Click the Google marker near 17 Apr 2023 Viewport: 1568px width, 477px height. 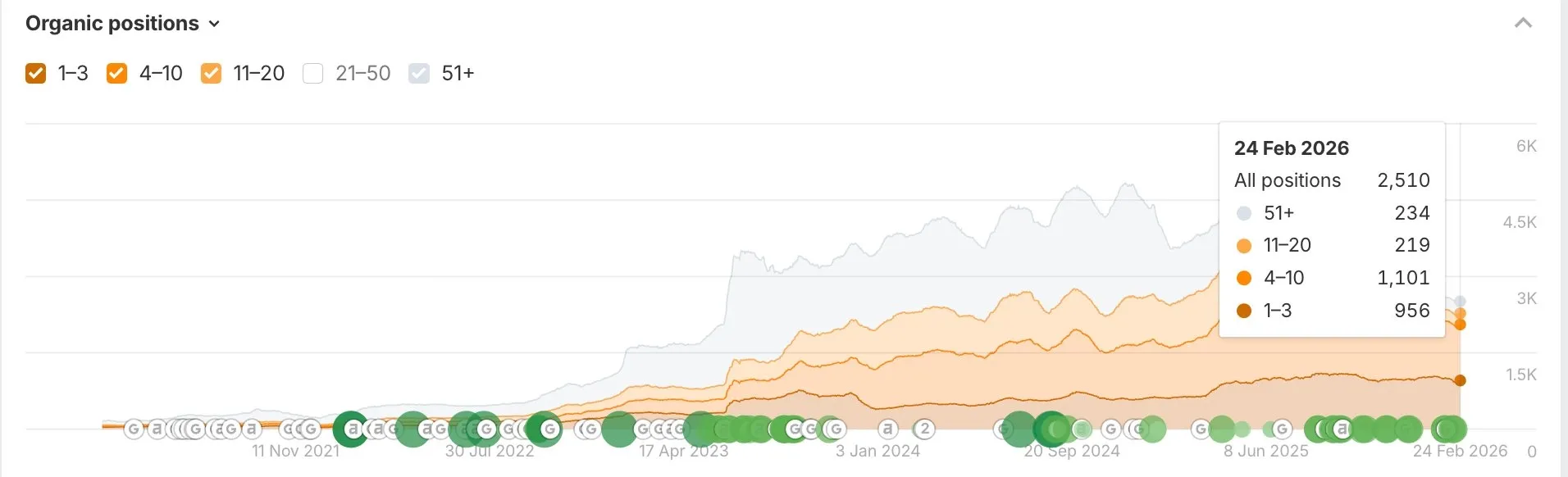pyautogui.click(x=679, y=428)
